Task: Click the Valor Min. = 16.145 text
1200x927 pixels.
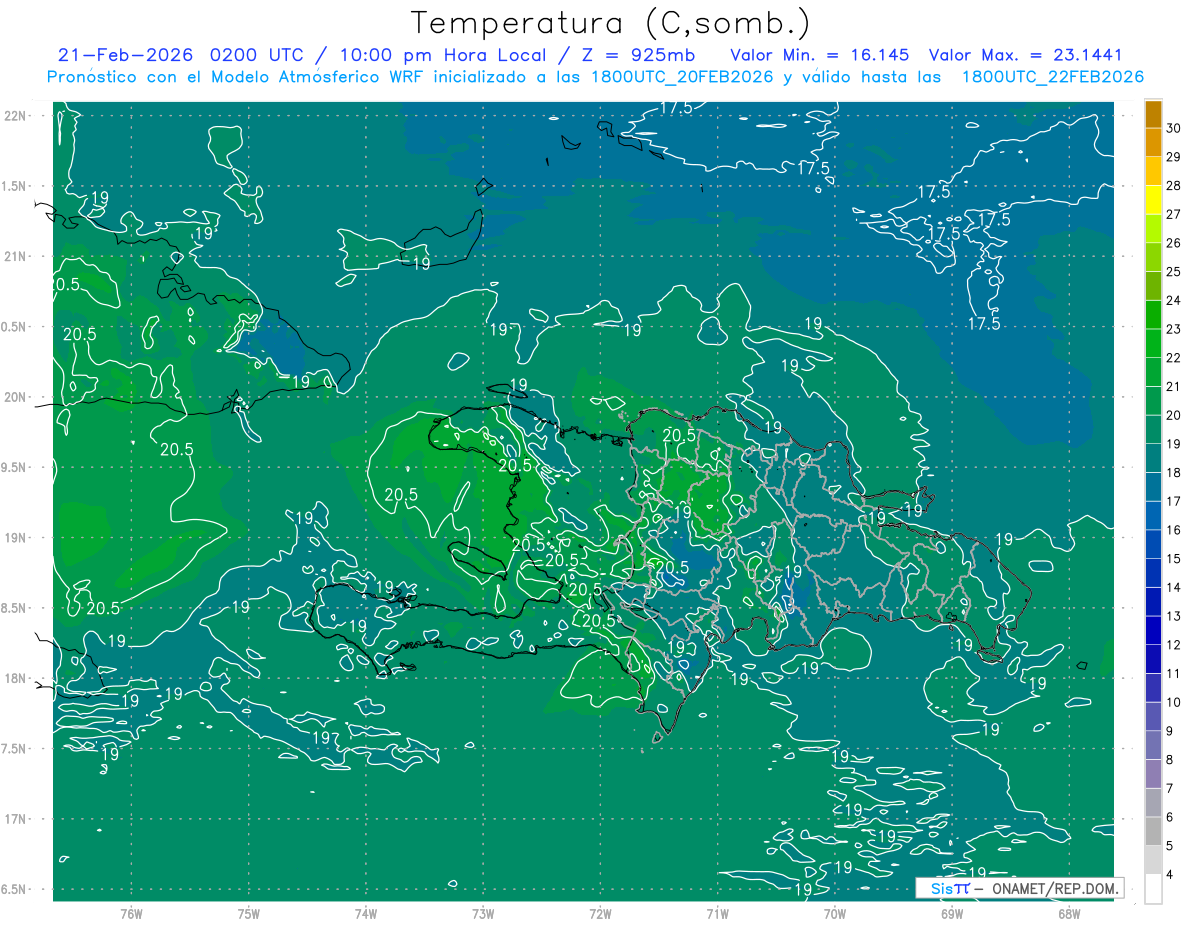Action: click(x=822, y=54)
